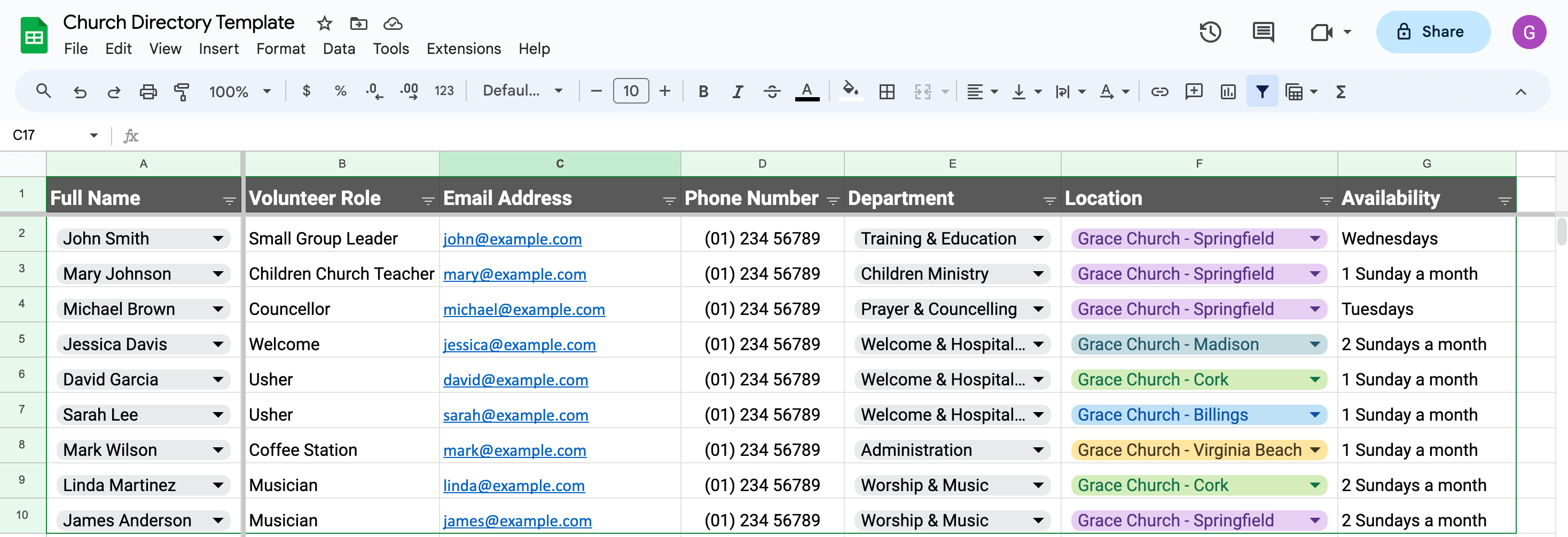The height and width of the screenshot is (537, 1568).
Task: Click the Share button
Action: tap(1433, 31)
